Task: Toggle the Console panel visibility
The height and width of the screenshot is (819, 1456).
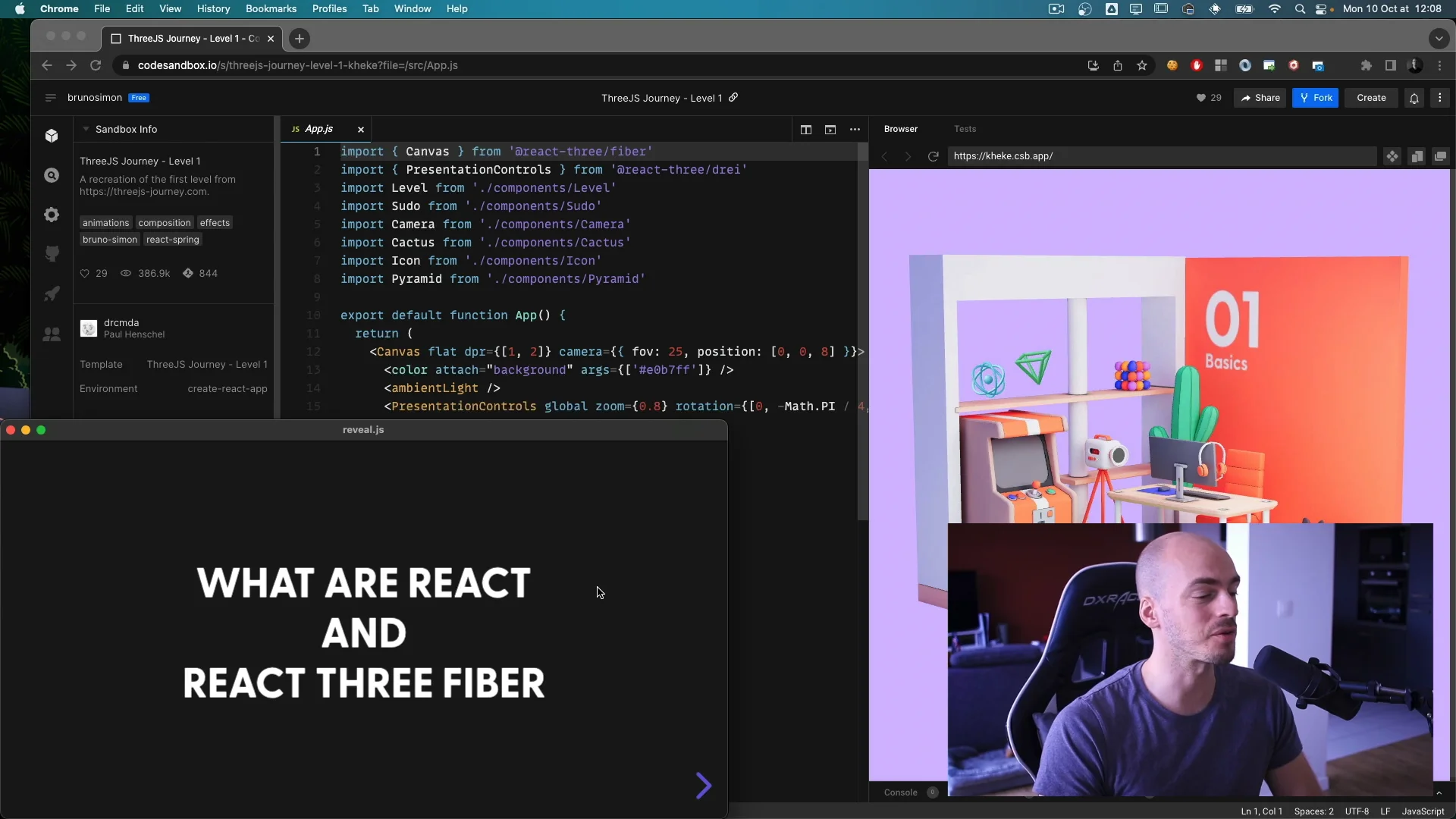Action: [901, 791]
